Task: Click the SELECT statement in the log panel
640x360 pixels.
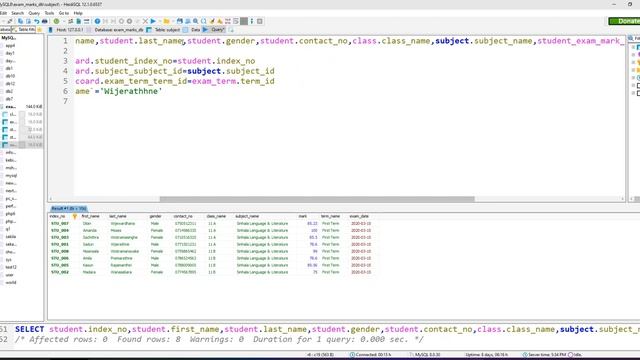Action: point(327,329)
